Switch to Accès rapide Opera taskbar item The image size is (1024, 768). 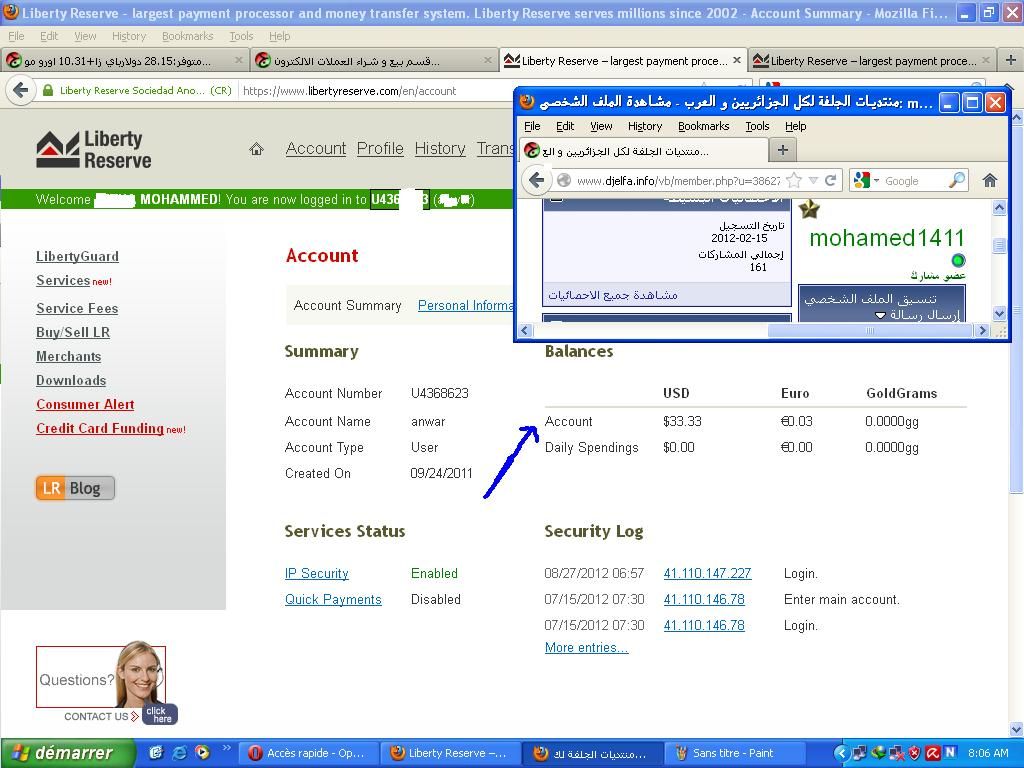pyautogui.click(x=307, y=753)
